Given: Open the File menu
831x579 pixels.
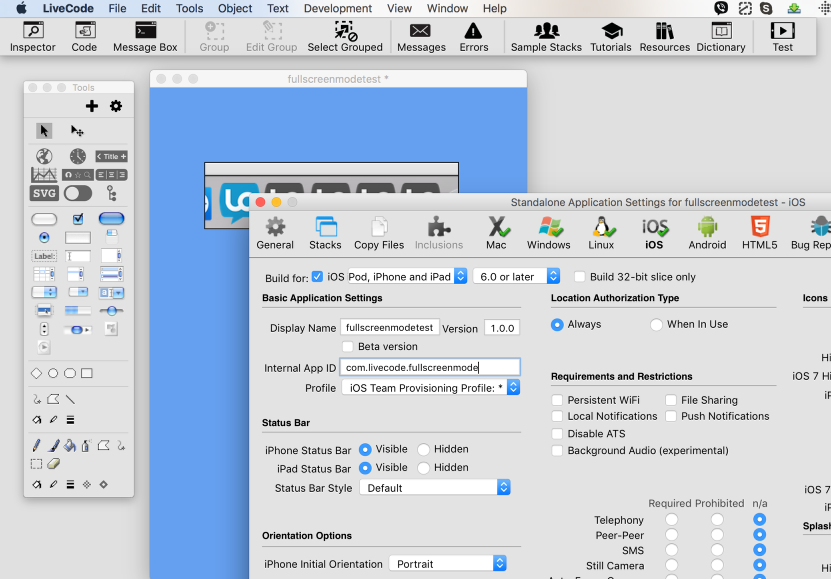Looking at the screenshot, I should (117, 8).
